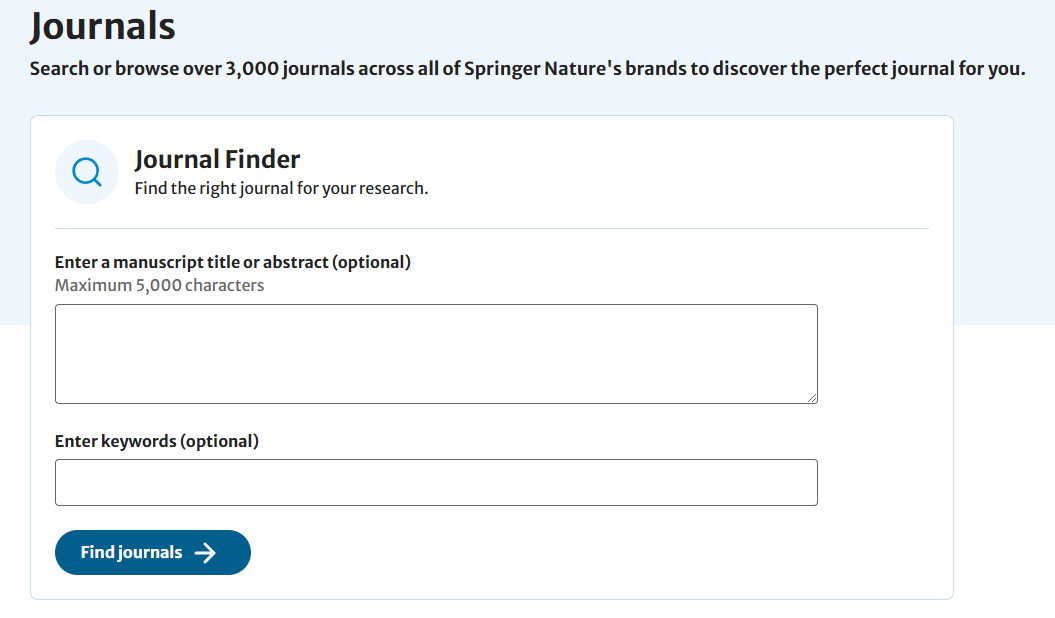The height and width of the screenshot is (618, 1055).
Task: Submit with the Find journals button
Action: click(x=153, y=553)
